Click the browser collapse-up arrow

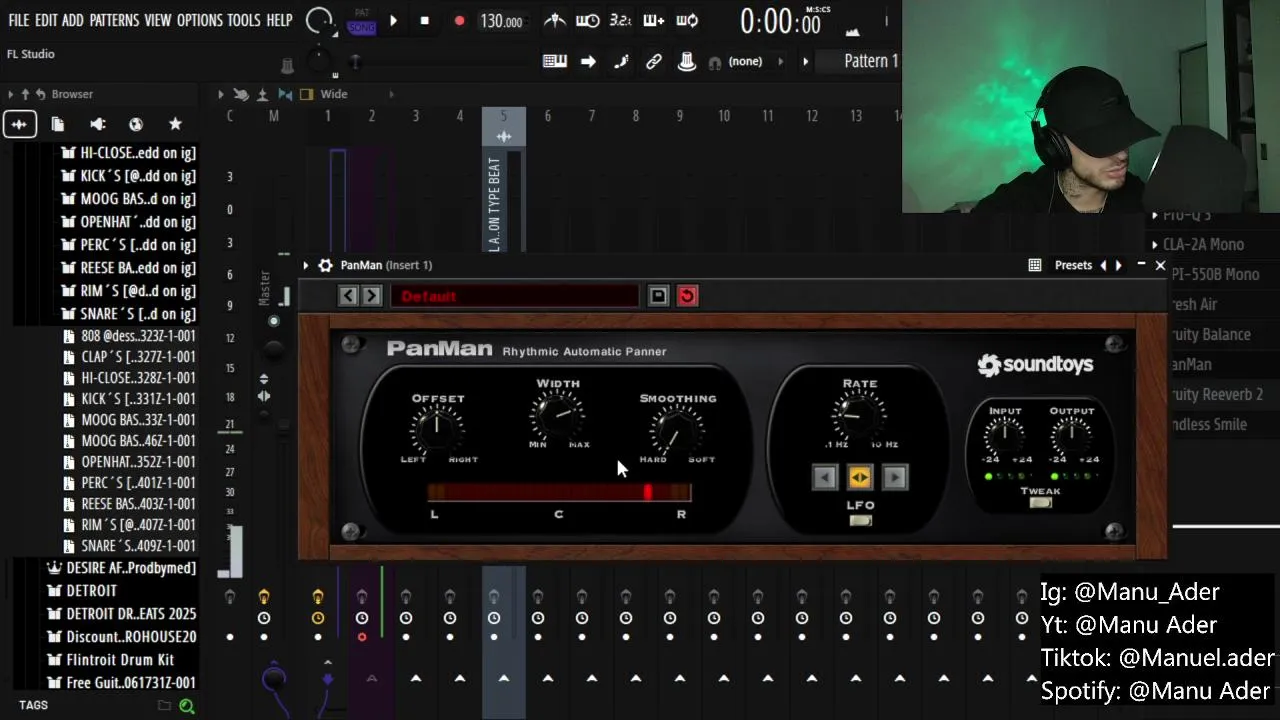(25, 94)
